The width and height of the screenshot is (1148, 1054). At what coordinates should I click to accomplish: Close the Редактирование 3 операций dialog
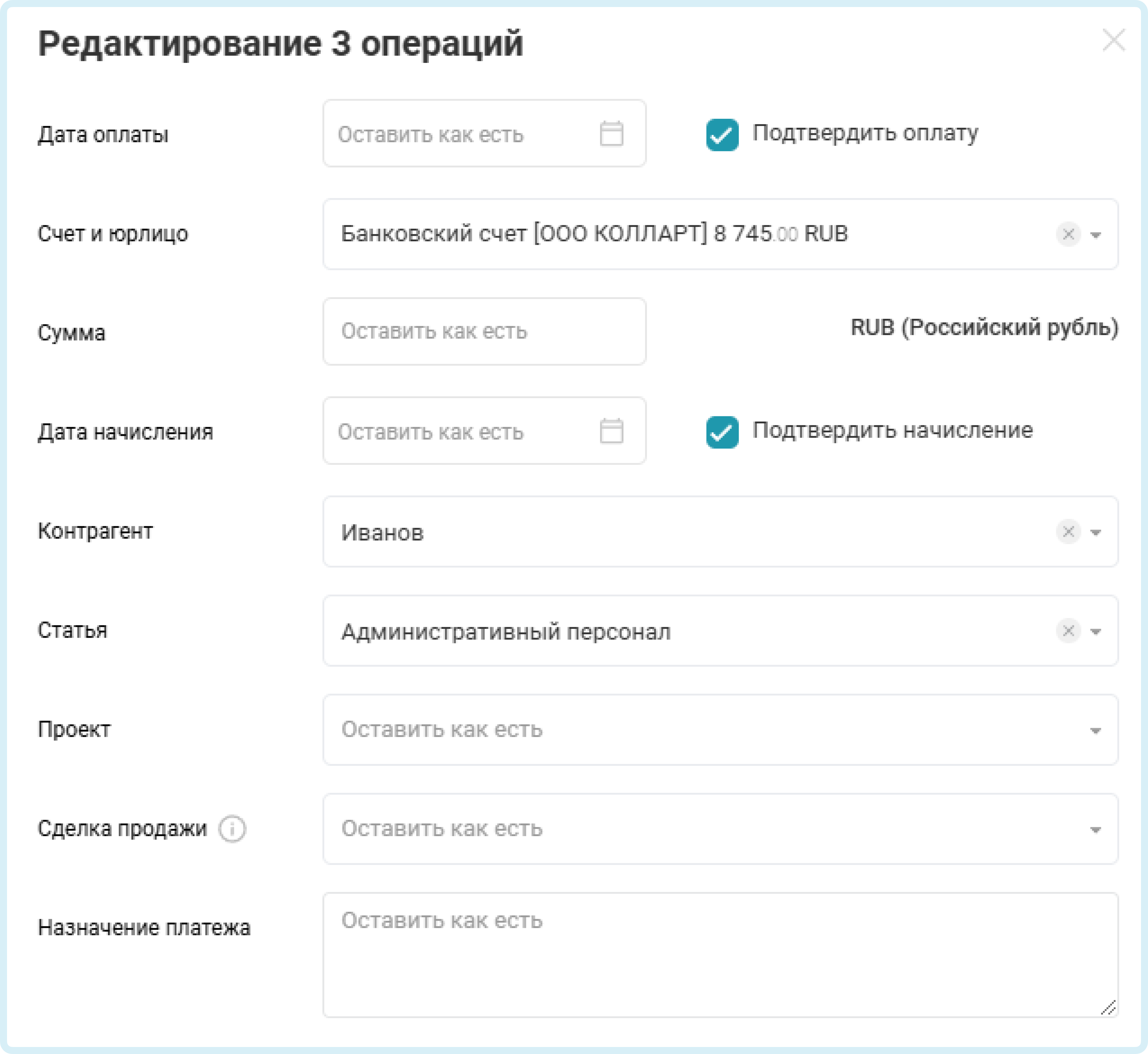pos(1113,40)
